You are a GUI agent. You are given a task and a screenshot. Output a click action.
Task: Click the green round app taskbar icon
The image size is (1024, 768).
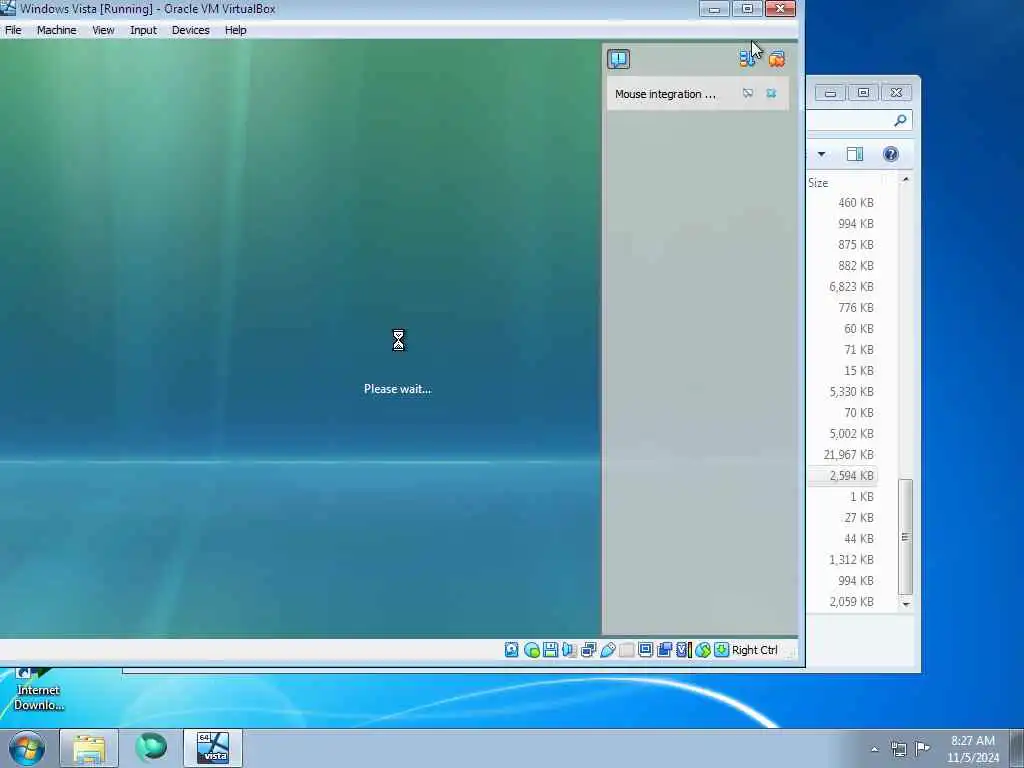(151, 748)
